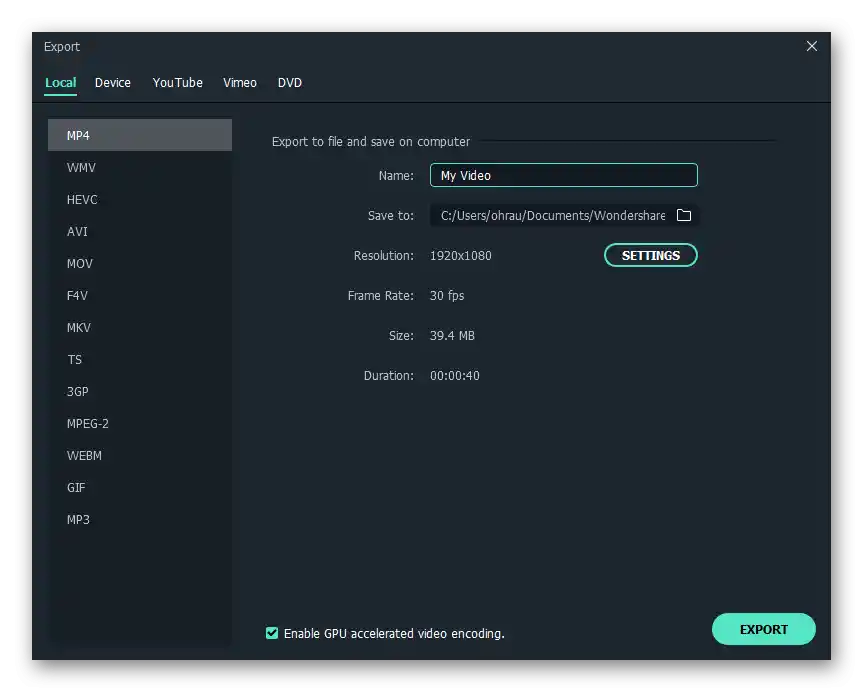This screenshot has width=863, height=692.
Task: Click the 00:00:40 duration value
Action: [455, 375]
